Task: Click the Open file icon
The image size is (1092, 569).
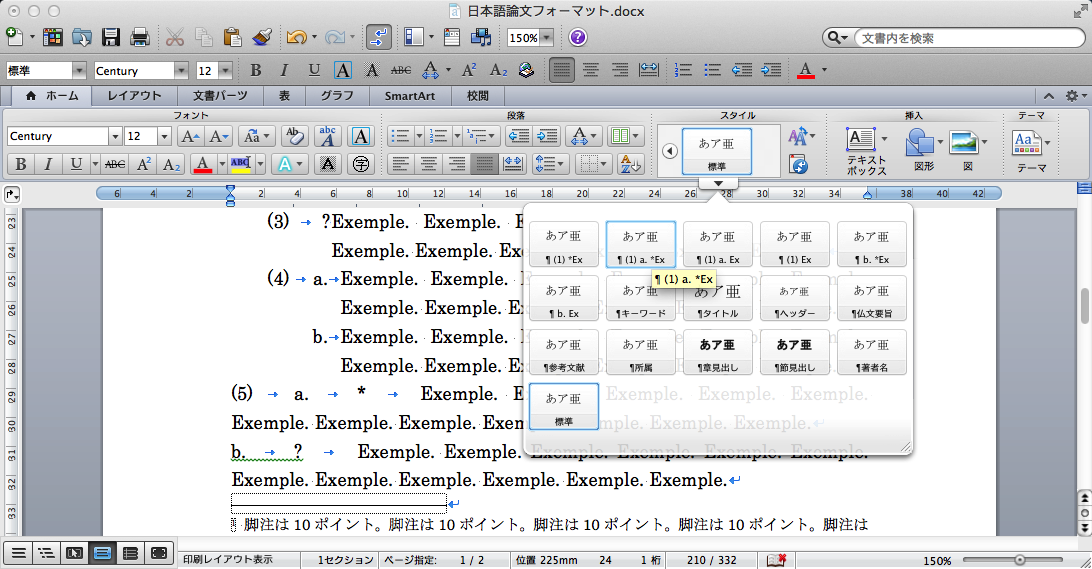Action: tap(81, 37)
